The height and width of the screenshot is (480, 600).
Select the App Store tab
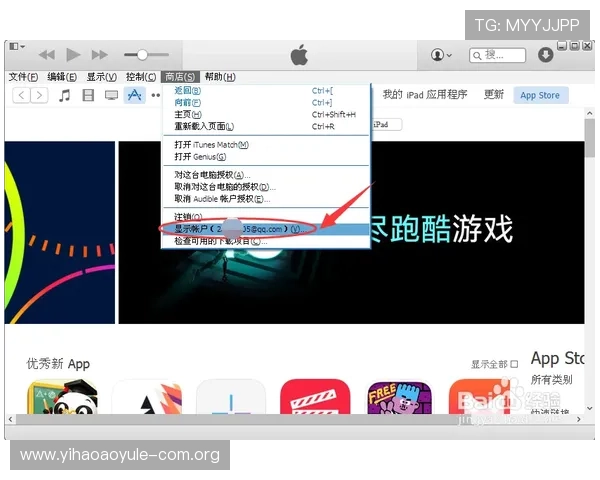click(540, 95)
